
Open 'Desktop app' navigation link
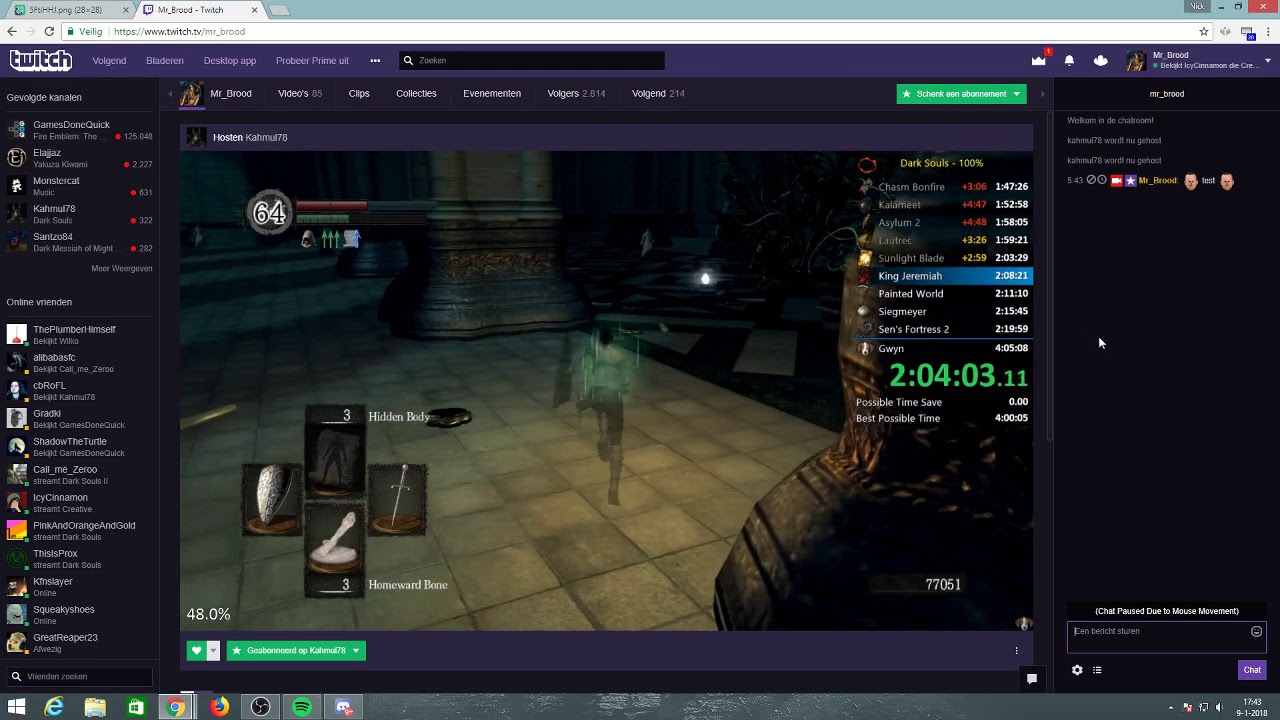230,60
